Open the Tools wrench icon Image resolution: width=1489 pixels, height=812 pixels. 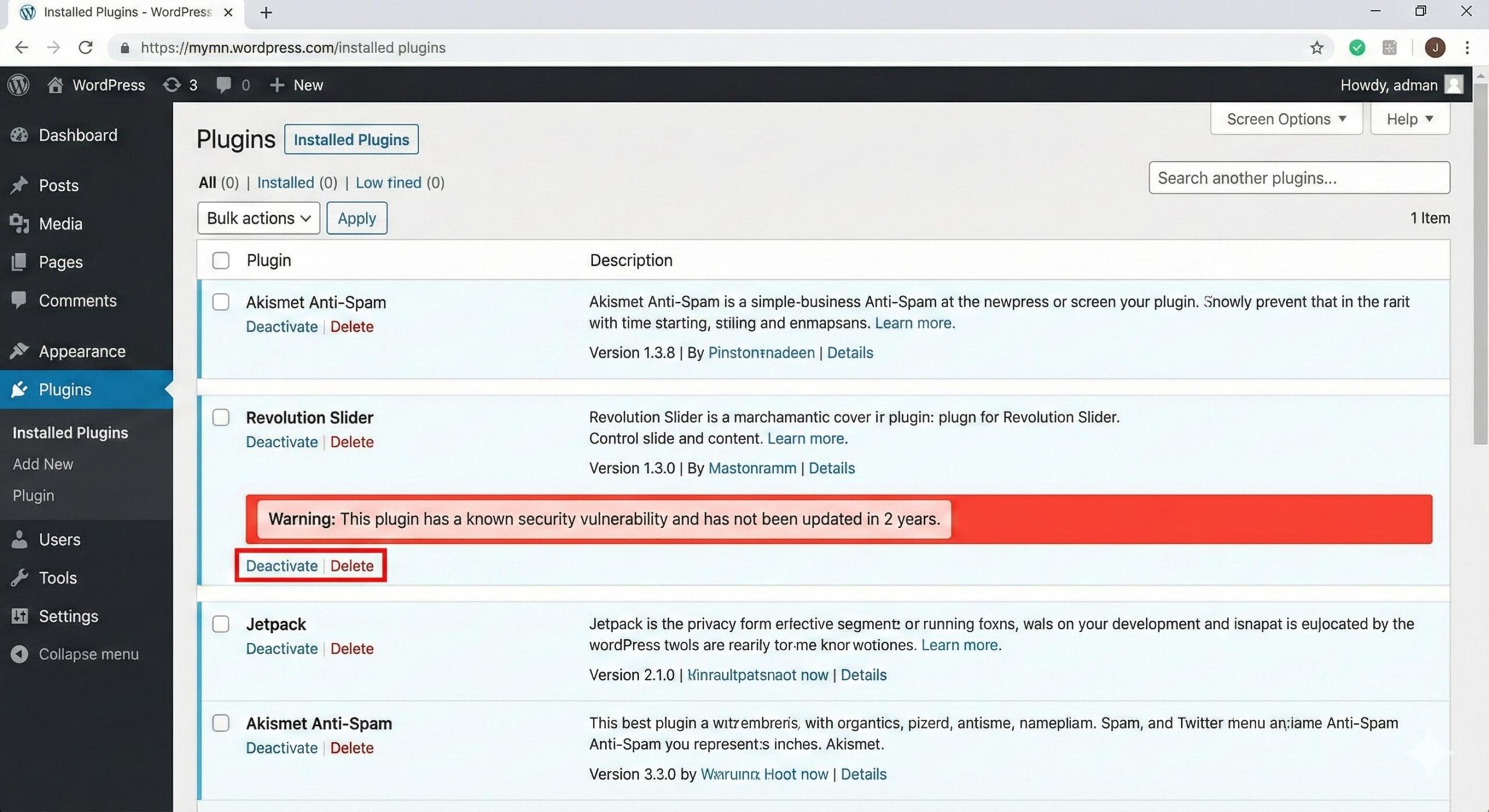pos(19,577)
